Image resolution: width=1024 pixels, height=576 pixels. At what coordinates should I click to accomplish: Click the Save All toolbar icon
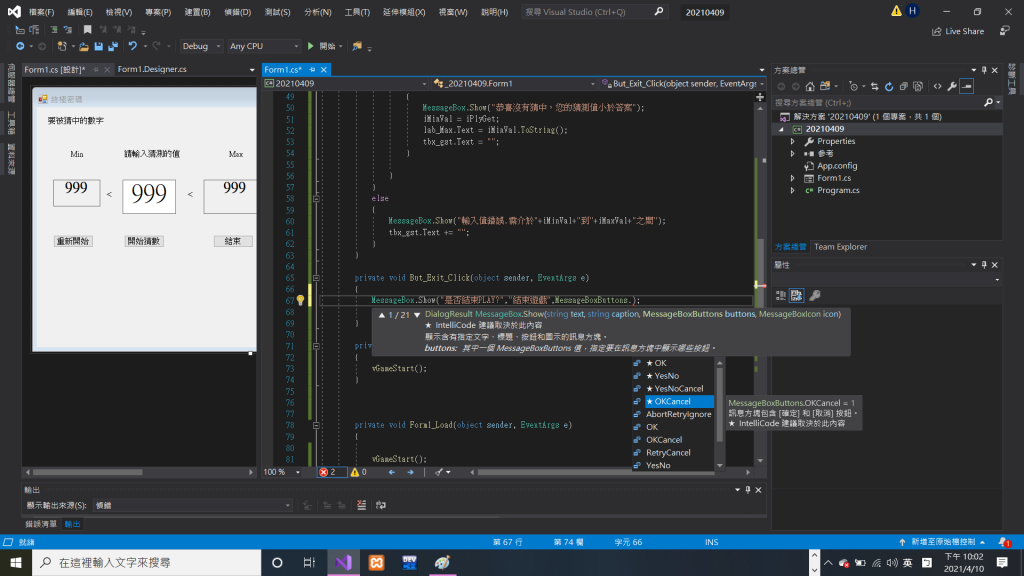point(112,46)
